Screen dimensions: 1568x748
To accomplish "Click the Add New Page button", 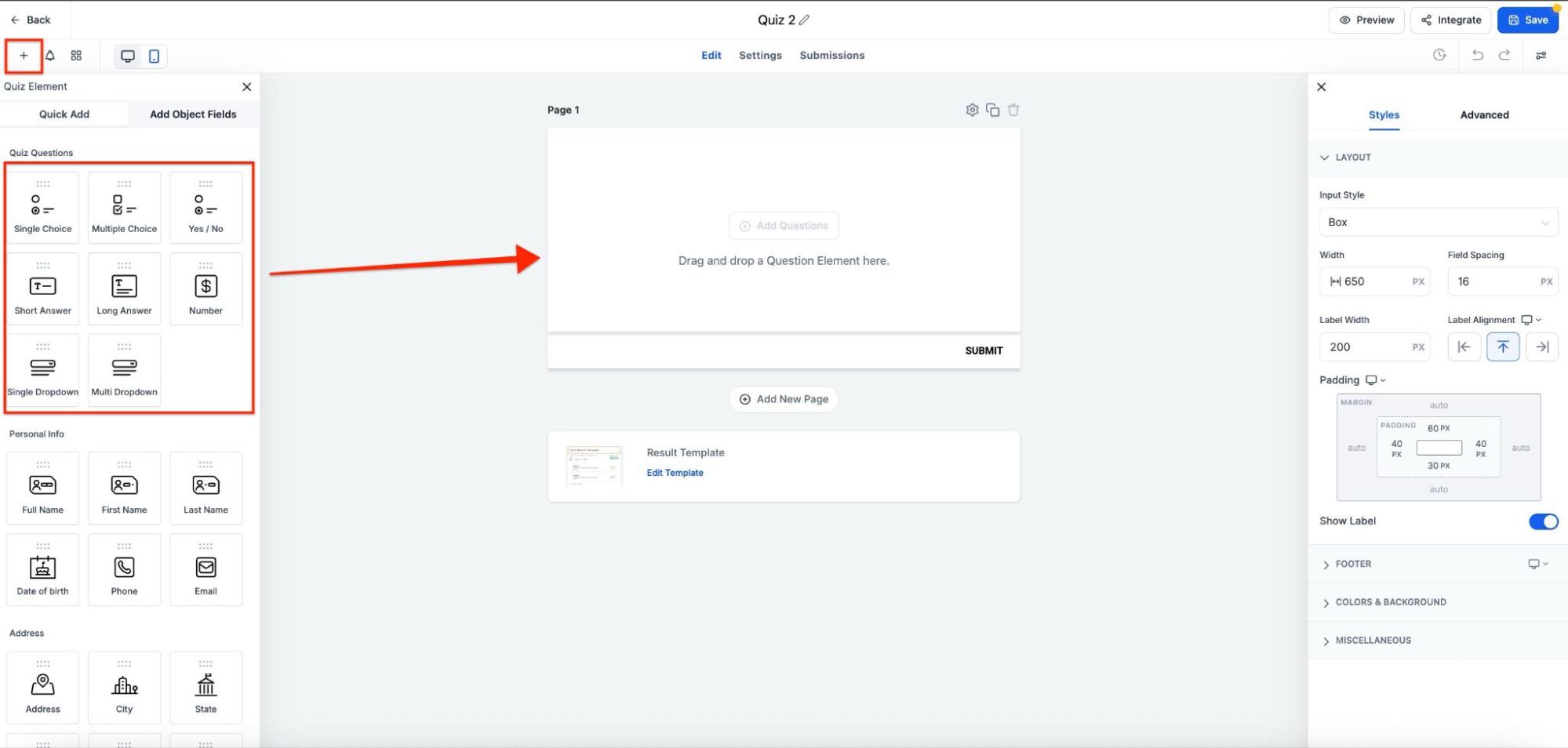I will point(783,399).
